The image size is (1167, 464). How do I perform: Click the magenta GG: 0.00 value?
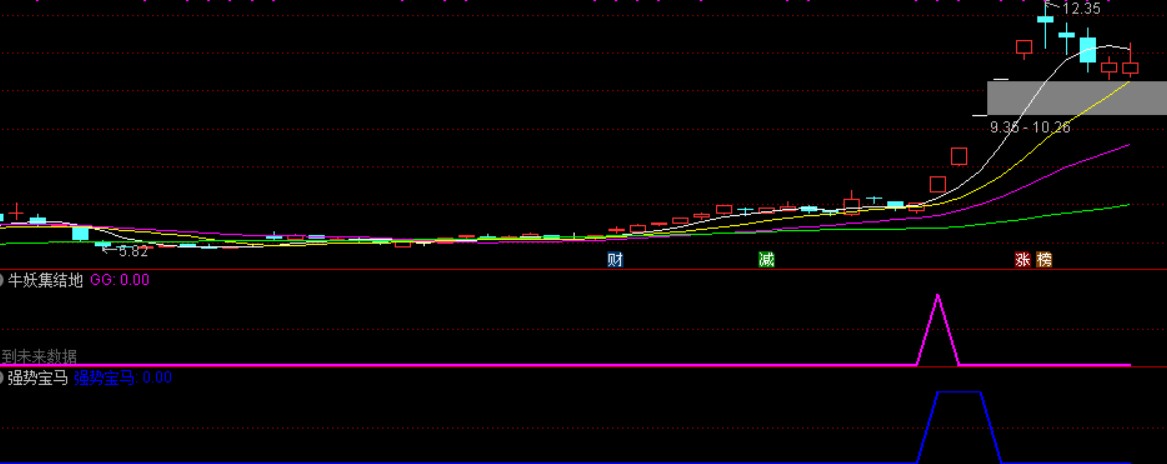pos(120,281)
